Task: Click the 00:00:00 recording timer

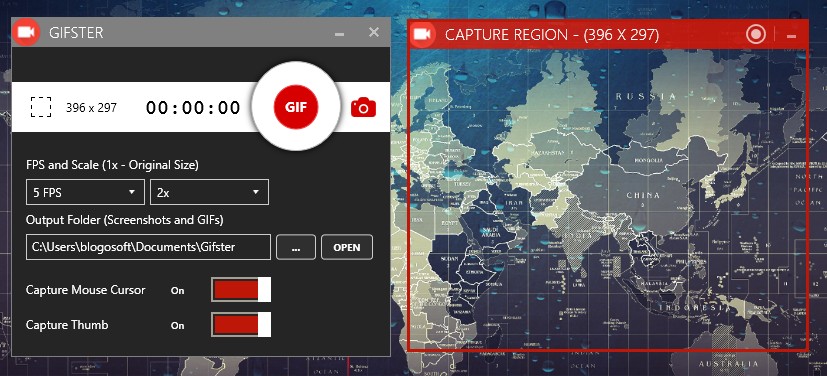Action: (193, 108)
